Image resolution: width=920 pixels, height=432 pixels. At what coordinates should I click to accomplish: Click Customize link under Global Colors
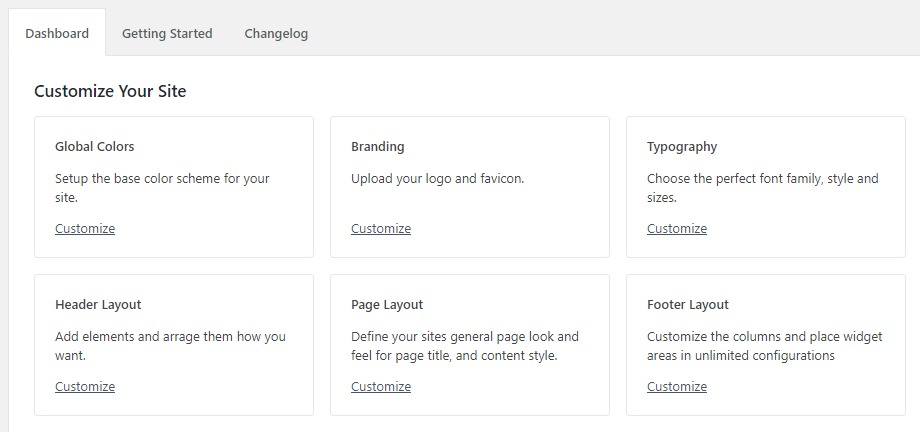(85, 229)
